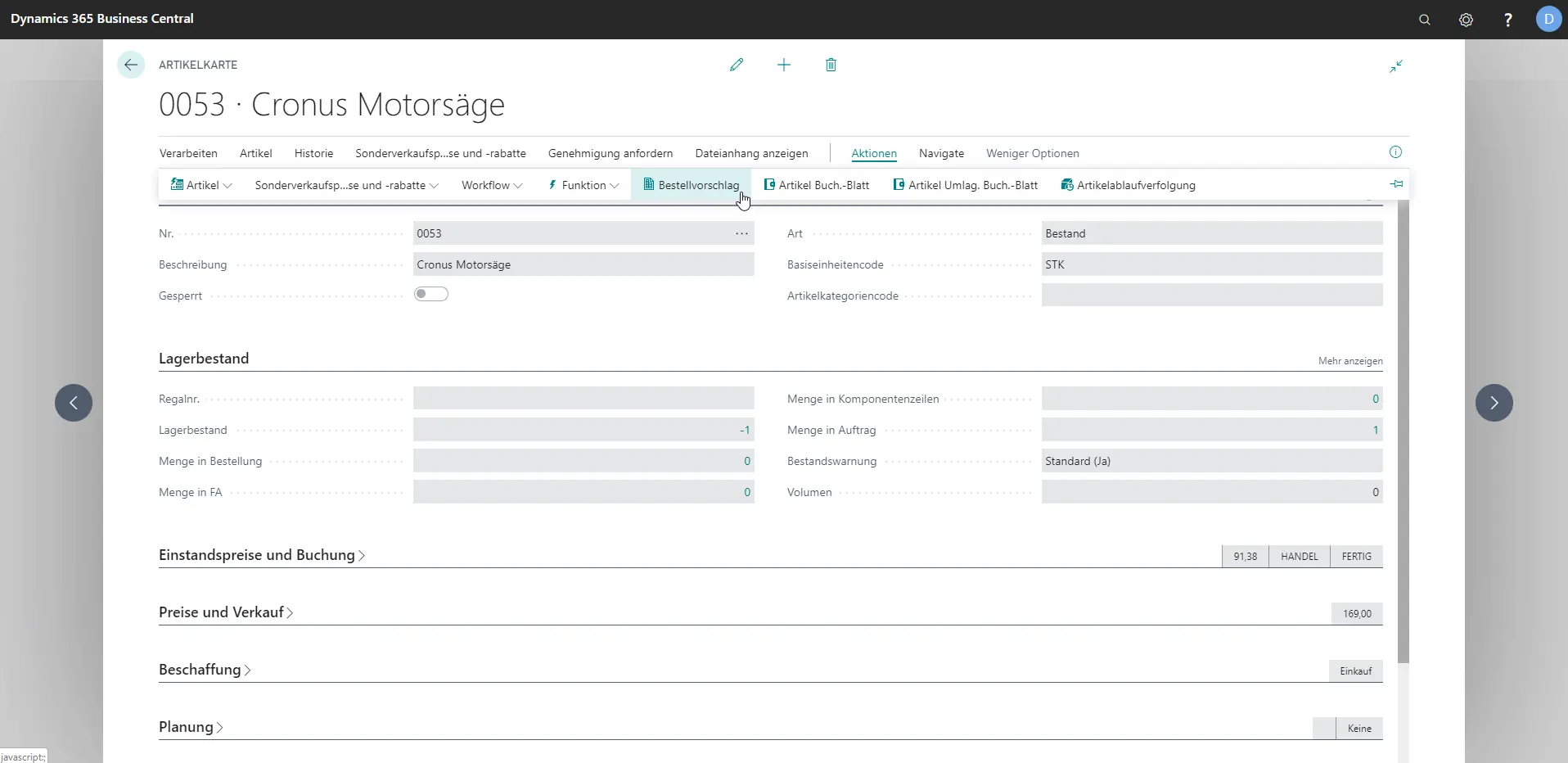Click the FERTIG summary value
Screen dimensions: 1568x763
(1357, 557)
